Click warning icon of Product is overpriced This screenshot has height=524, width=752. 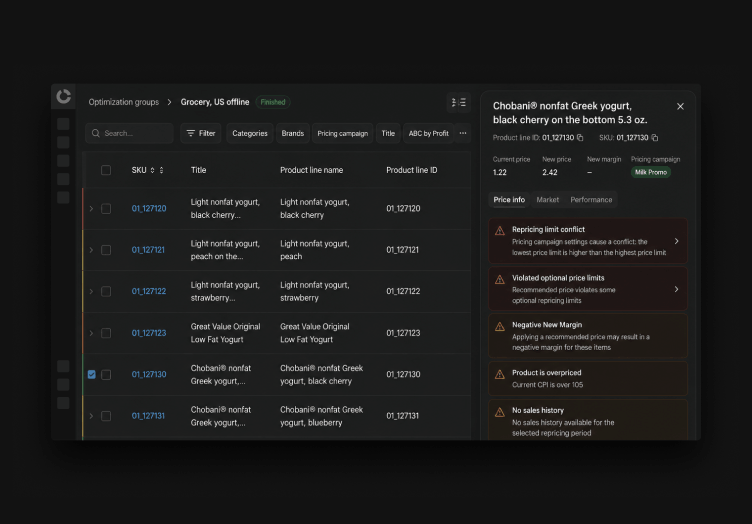pos(500,374)
